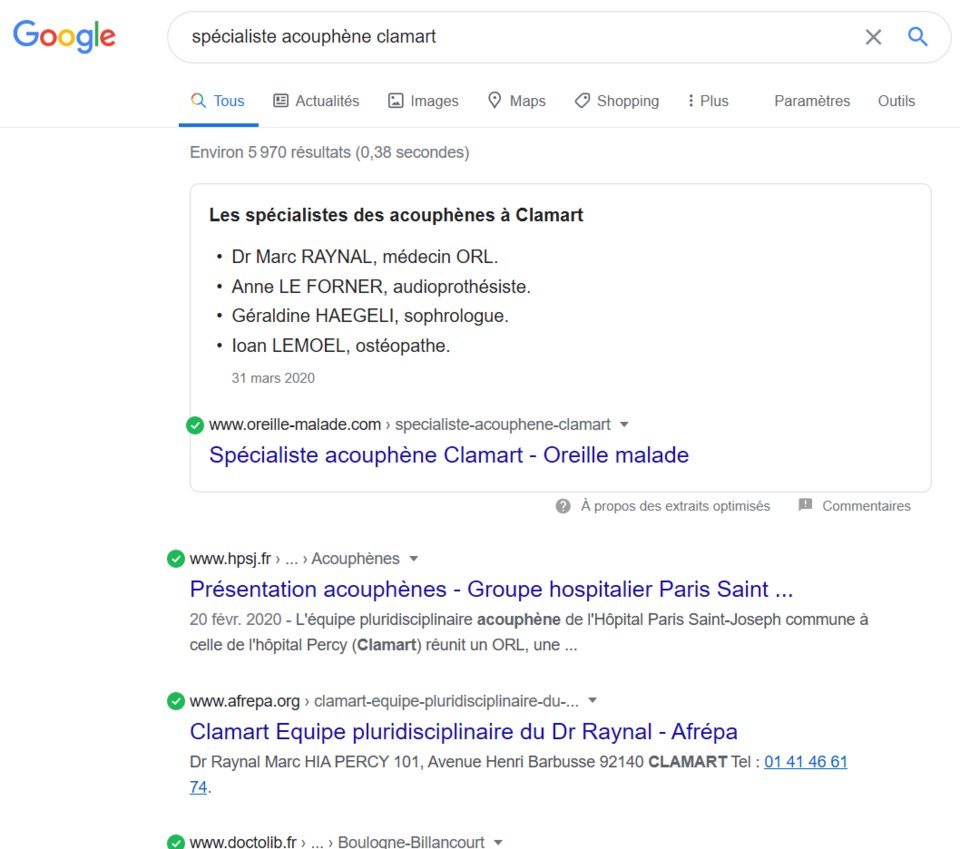
Task: Click the green checkmark beside www.hpsj.fr
Action: pyautogui.click(x=176, y=559)
